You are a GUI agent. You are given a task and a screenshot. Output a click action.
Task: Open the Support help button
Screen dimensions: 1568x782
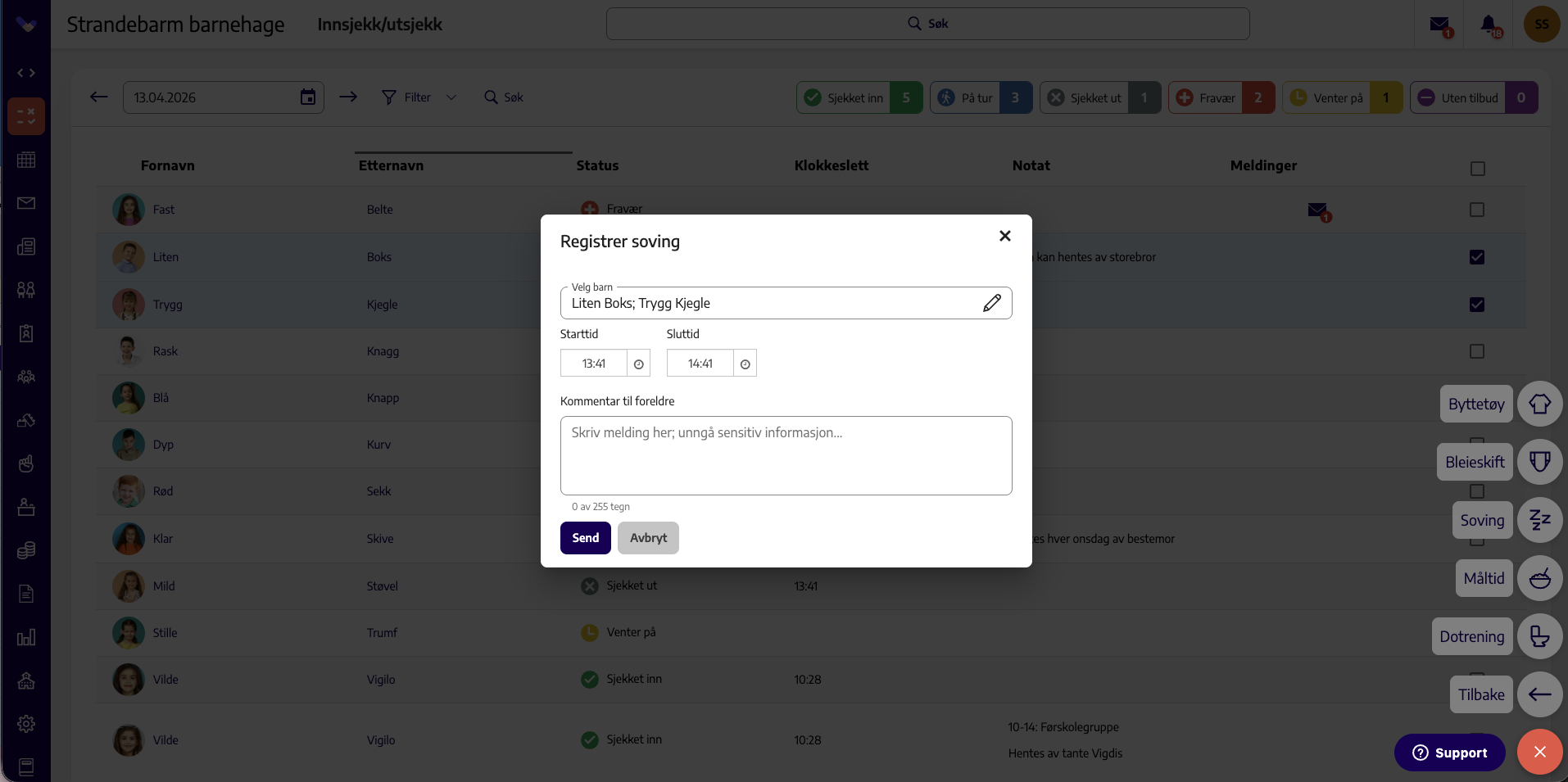click(x=1450, y=753)
